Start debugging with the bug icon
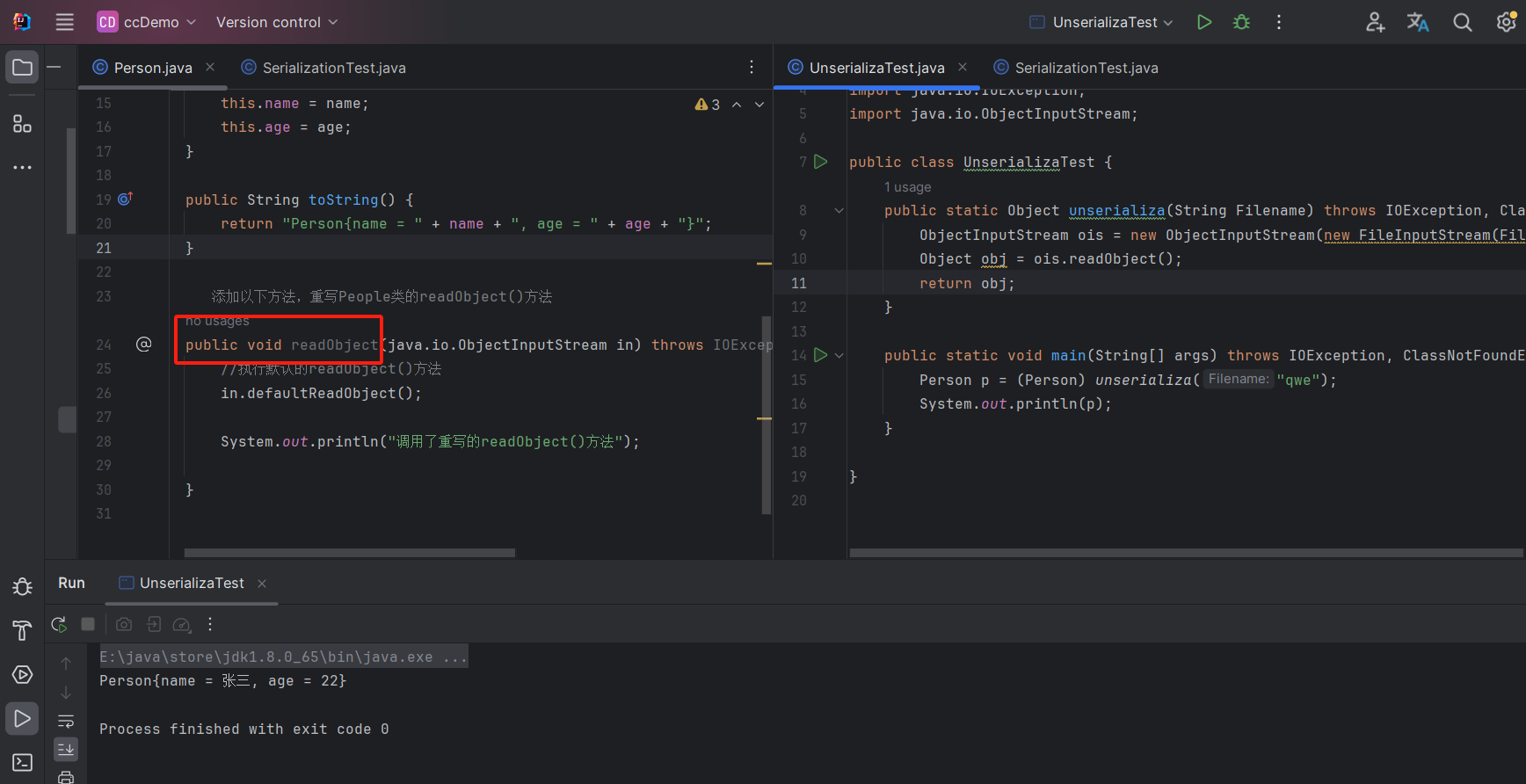 point(1241,22)
